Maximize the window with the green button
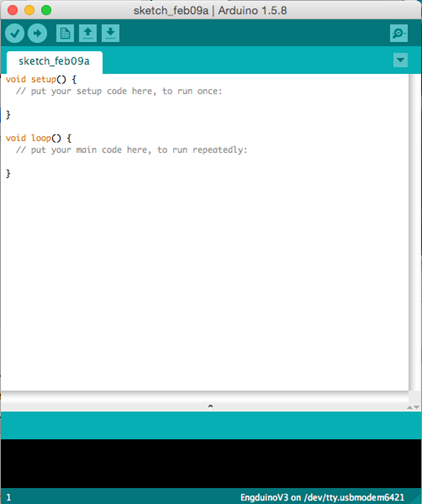 pyautogui.click(x=46, y=10)
